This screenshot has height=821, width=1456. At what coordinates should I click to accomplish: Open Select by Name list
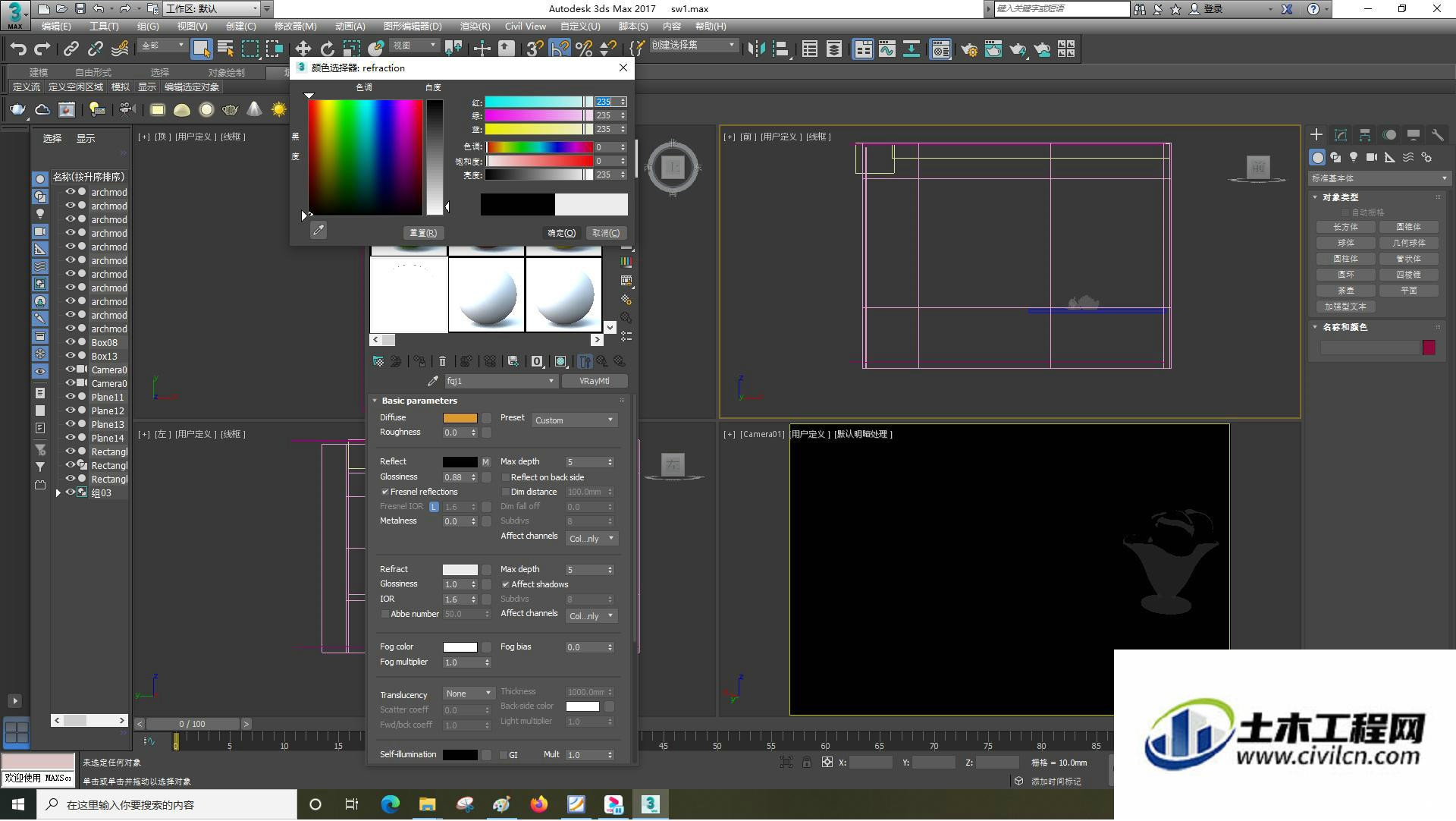pos(225,49)
